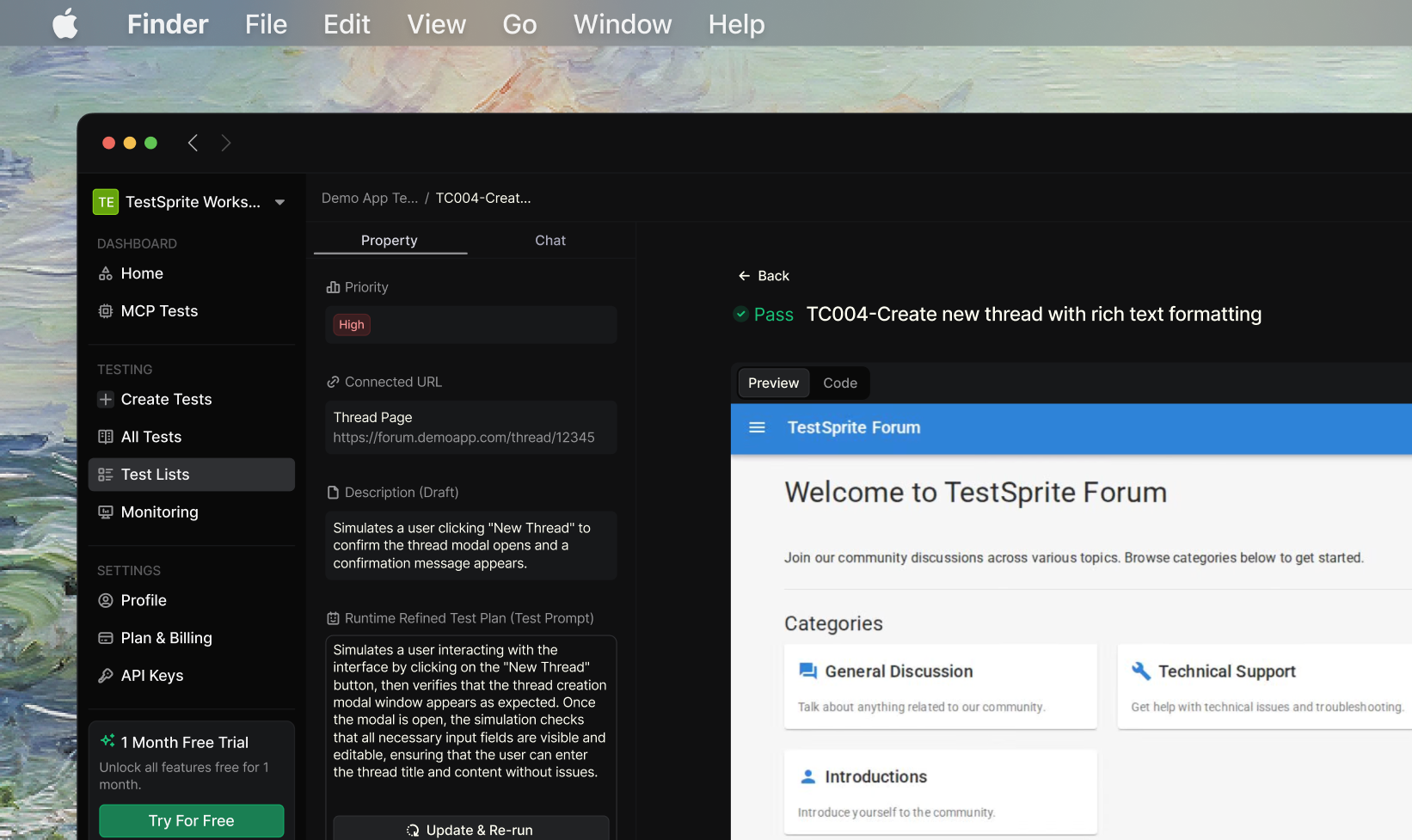Screen dimensions: 1412x840
Task: Switch to the Property tab
Action: click(390, 241)
